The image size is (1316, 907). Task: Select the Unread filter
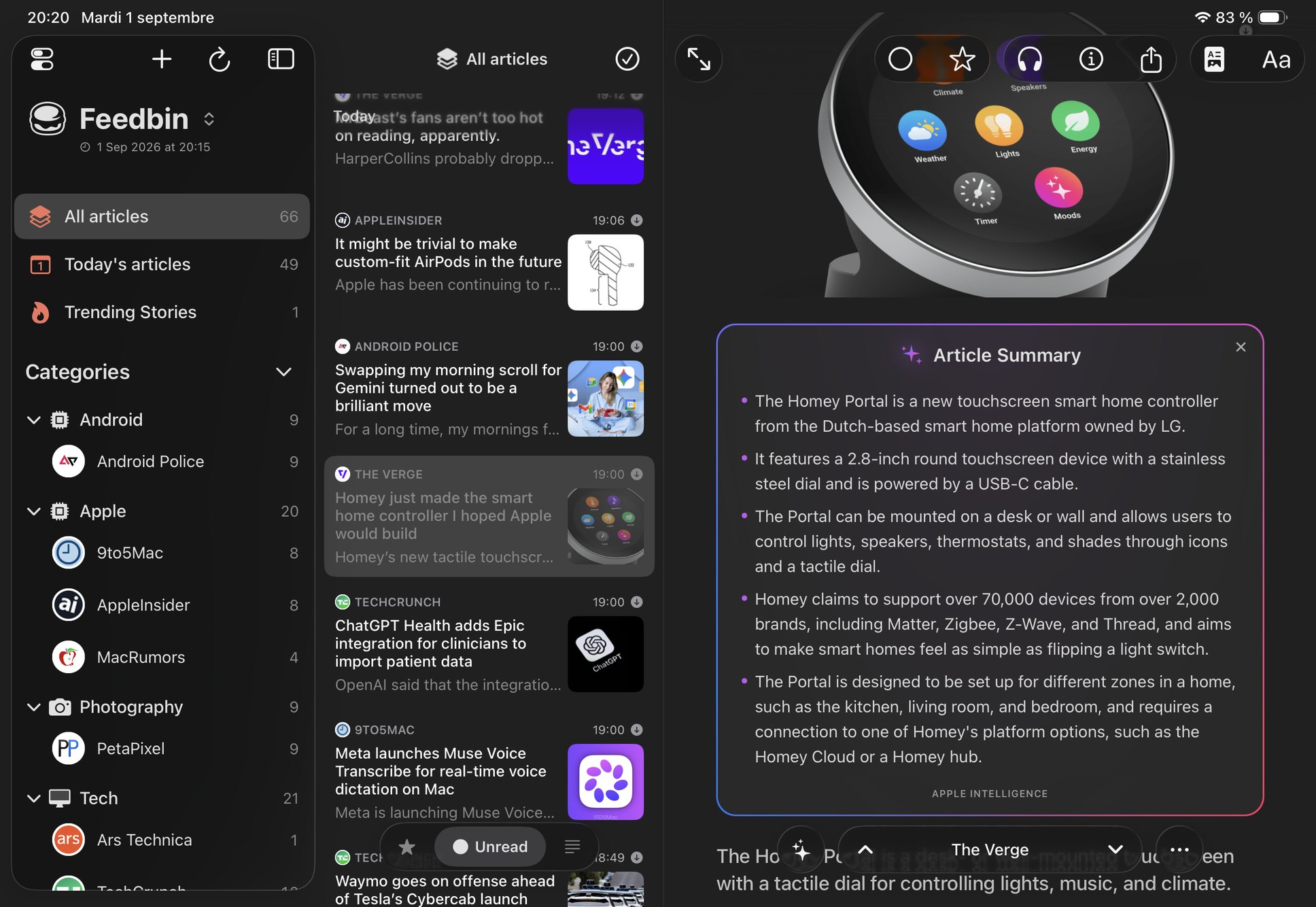point(490,846)
